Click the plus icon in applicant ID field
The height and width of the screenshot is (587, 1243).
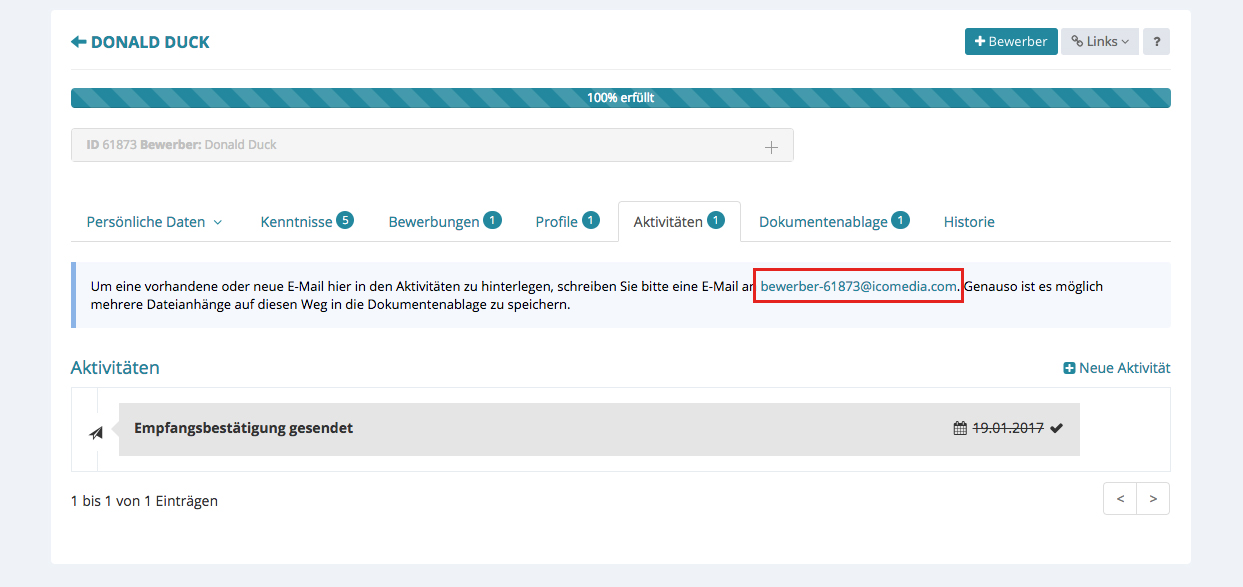click(771, 147)
